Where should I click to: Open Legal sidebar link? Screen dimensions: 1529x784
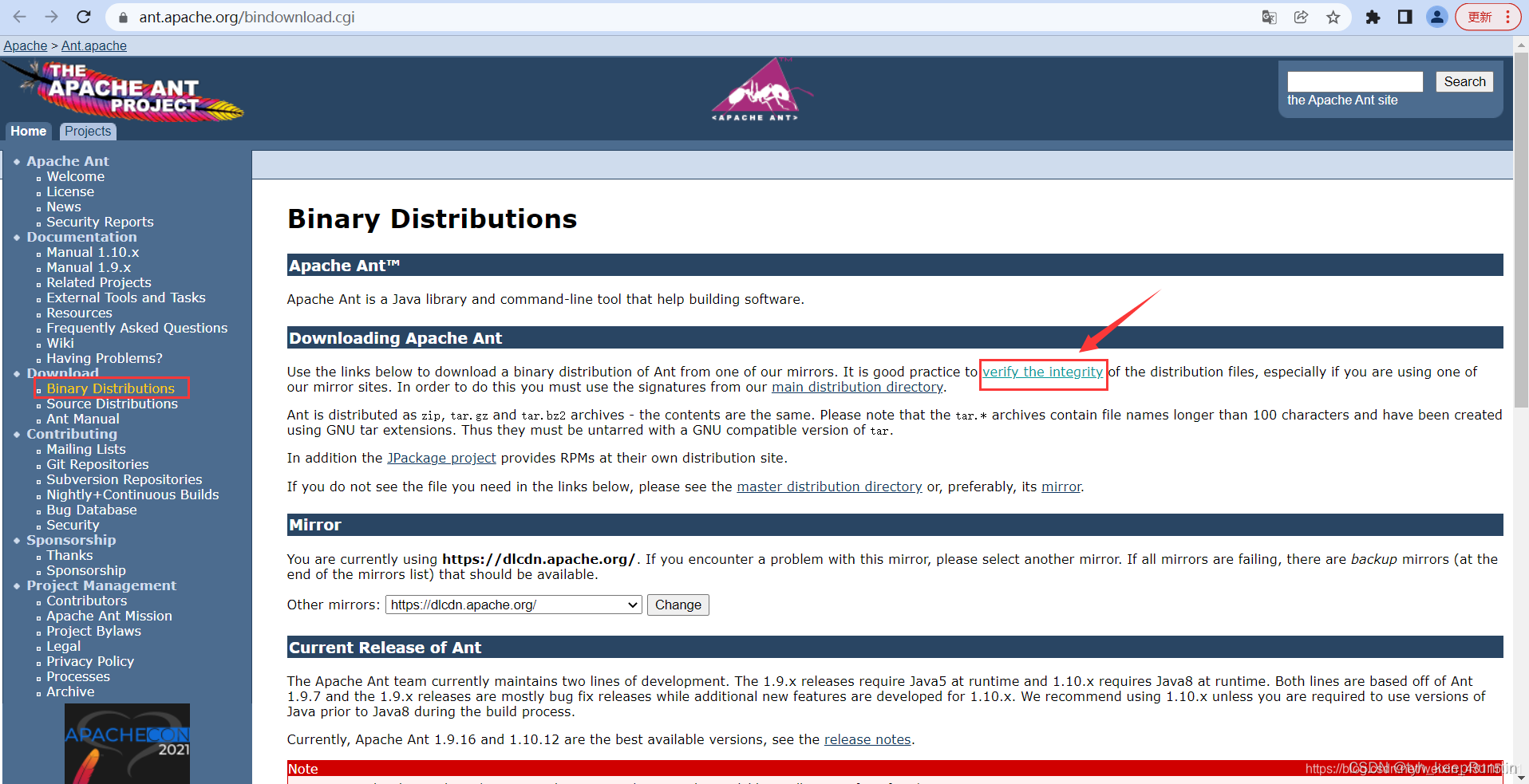coord(63,646)
